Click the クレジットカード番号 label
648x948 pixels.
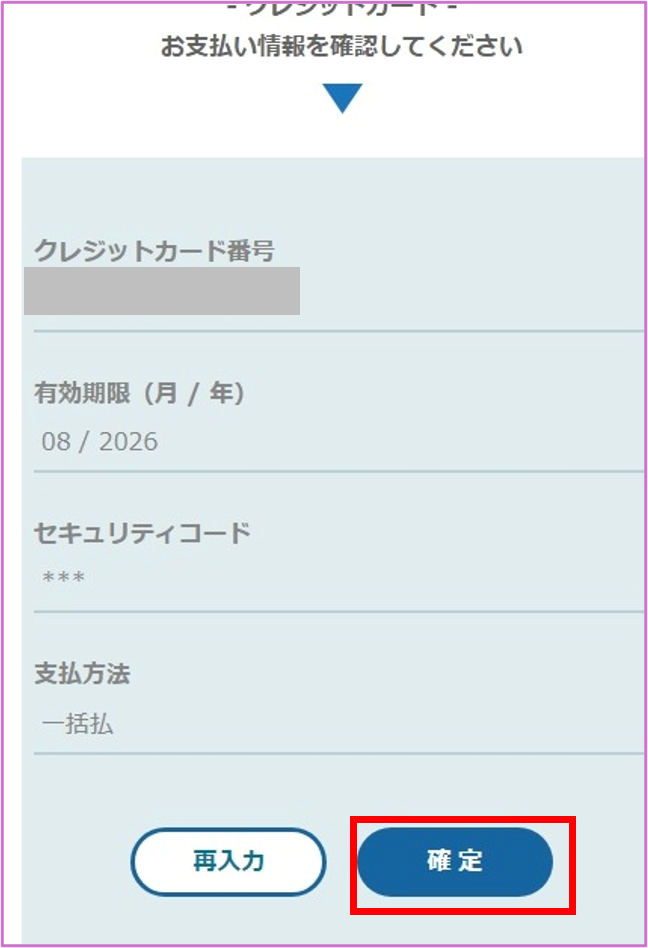tap(154, 251)
